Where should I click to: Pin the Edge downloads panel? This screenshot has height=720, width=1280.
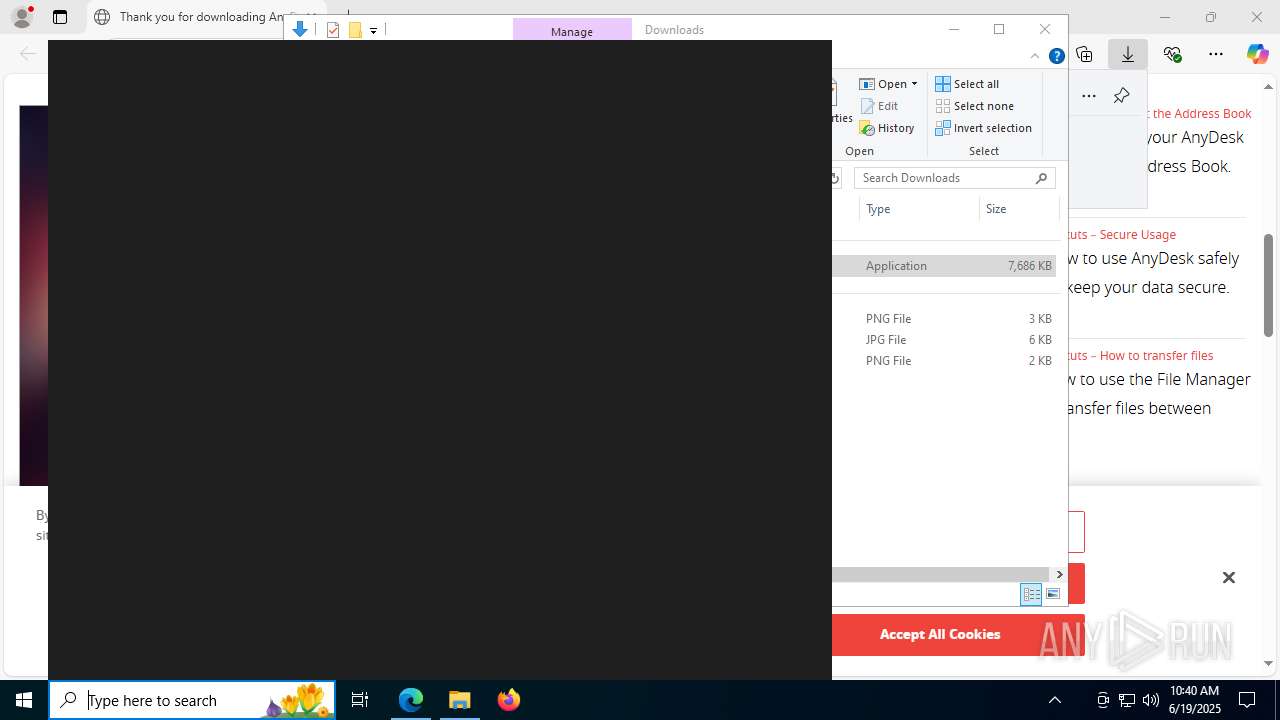point(1122,96)
